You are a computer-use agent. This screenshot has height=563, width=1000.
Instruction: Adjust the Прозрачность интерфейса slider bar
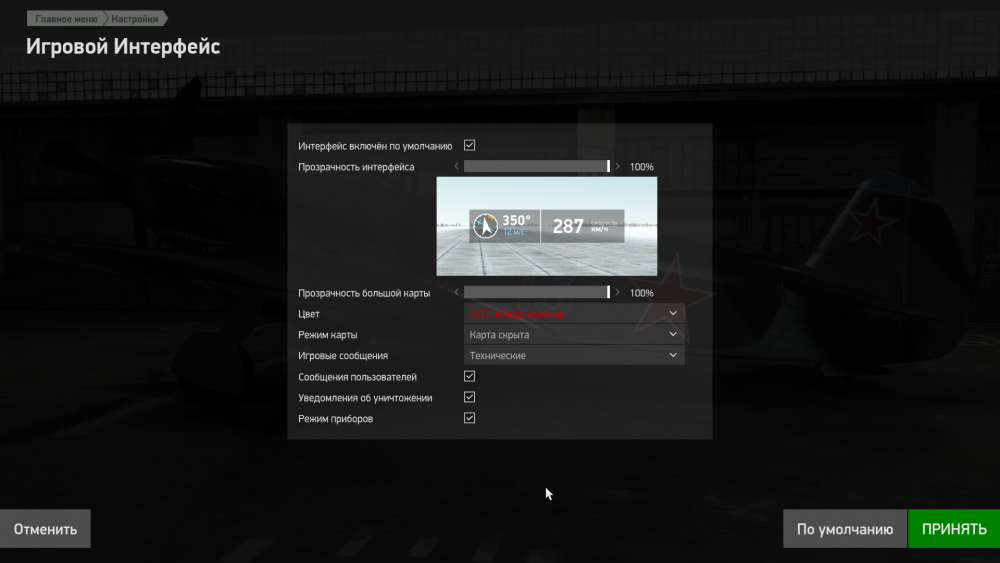click(x=537, y=166)
